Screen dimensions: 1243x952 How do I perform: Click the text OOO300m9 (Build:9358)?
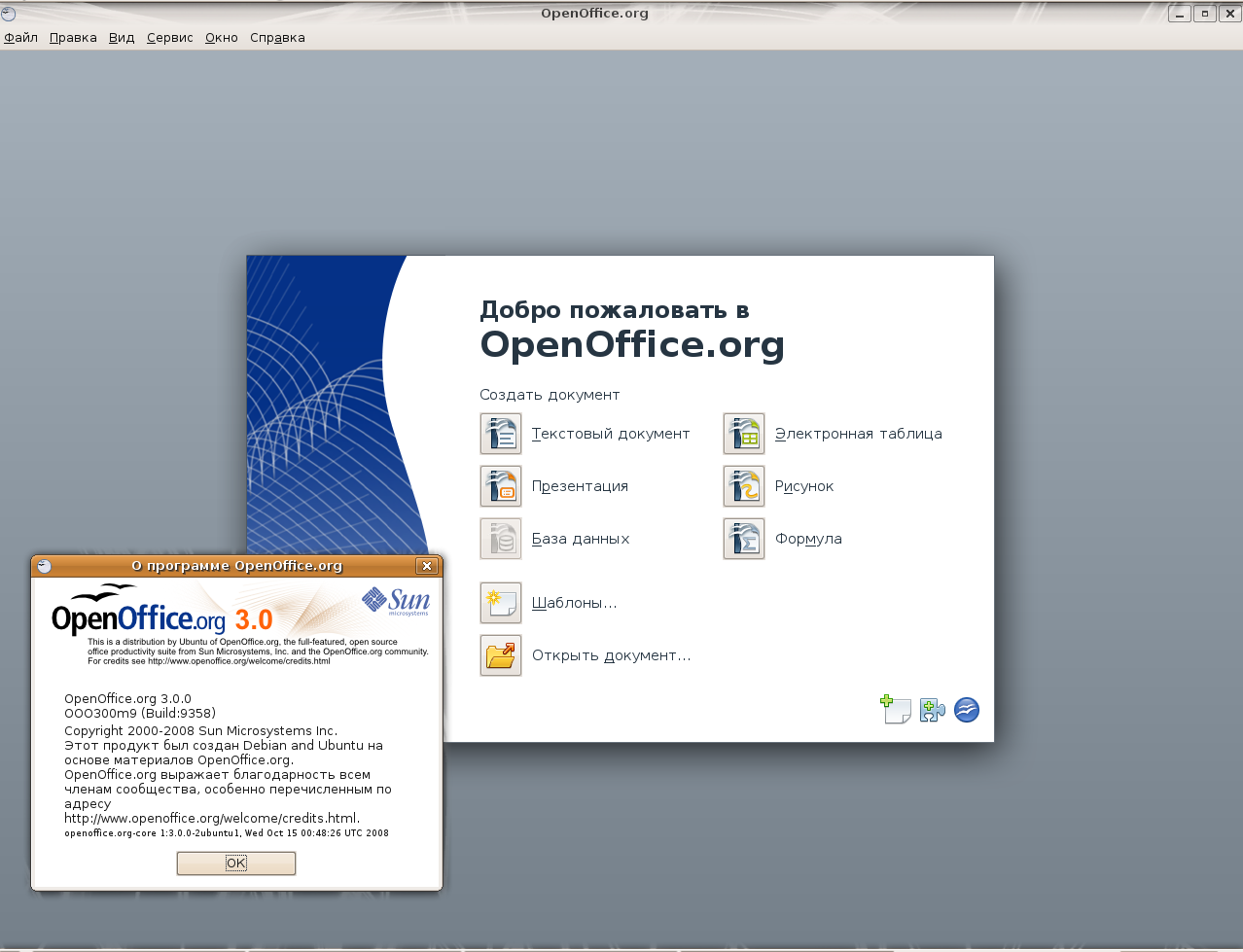[140, 713]
